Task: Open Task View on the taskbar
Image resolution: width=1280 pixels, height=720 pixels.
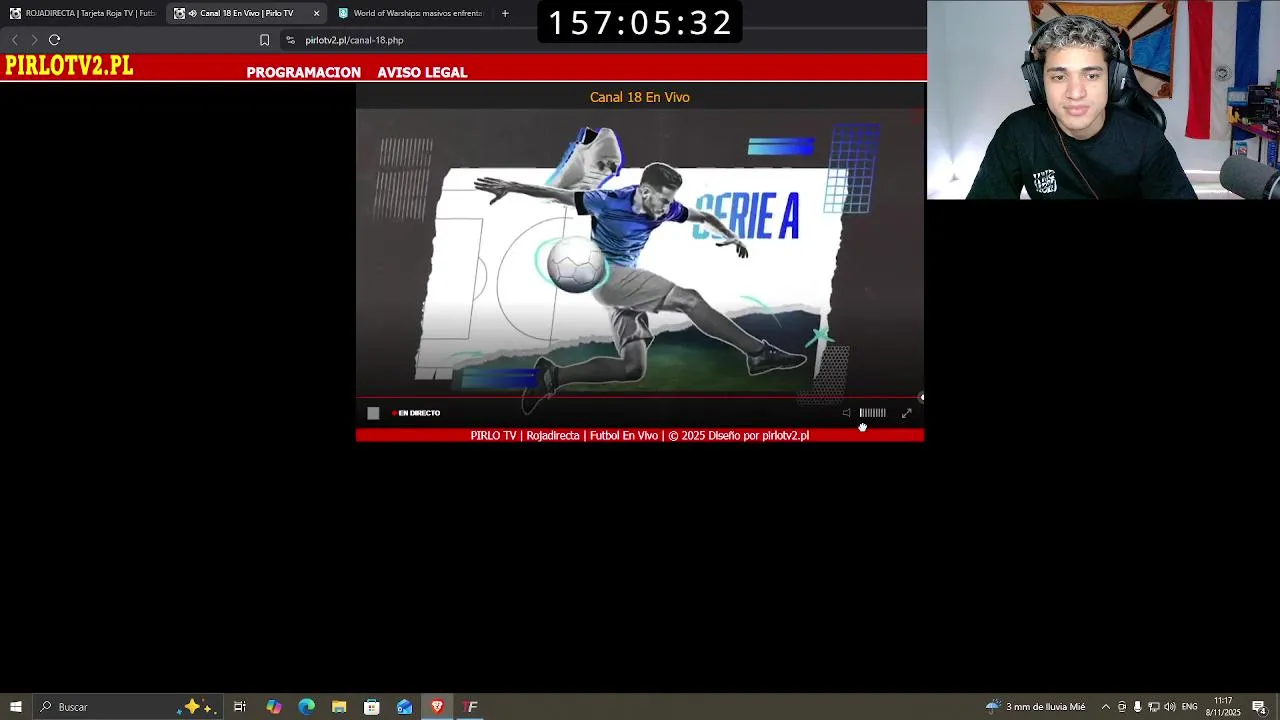Action: pyautogui.click(x=240, y=707)
